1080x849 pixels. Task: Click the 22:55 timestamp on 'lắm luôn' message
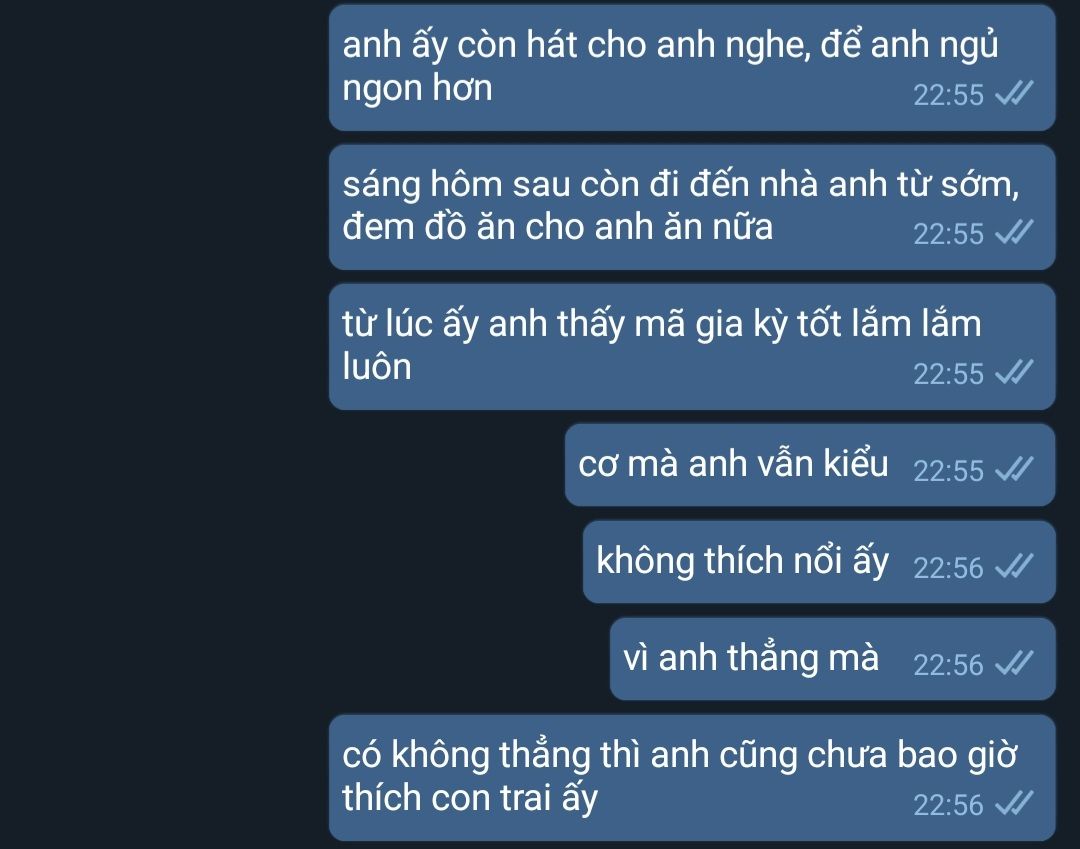[948, 374]
